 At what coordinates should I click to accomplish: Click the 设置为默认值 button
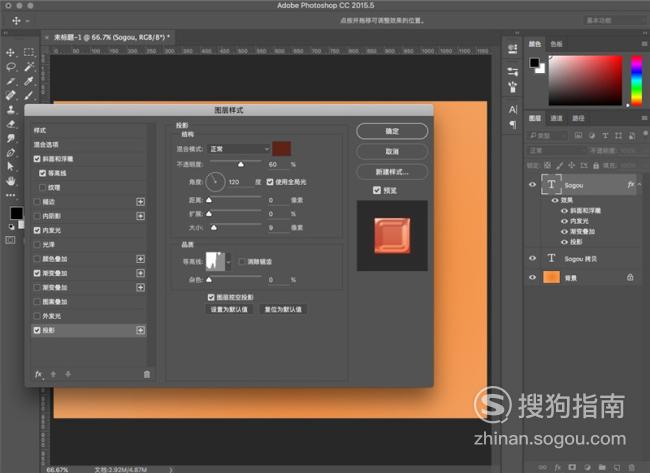[x=229, y=309]
